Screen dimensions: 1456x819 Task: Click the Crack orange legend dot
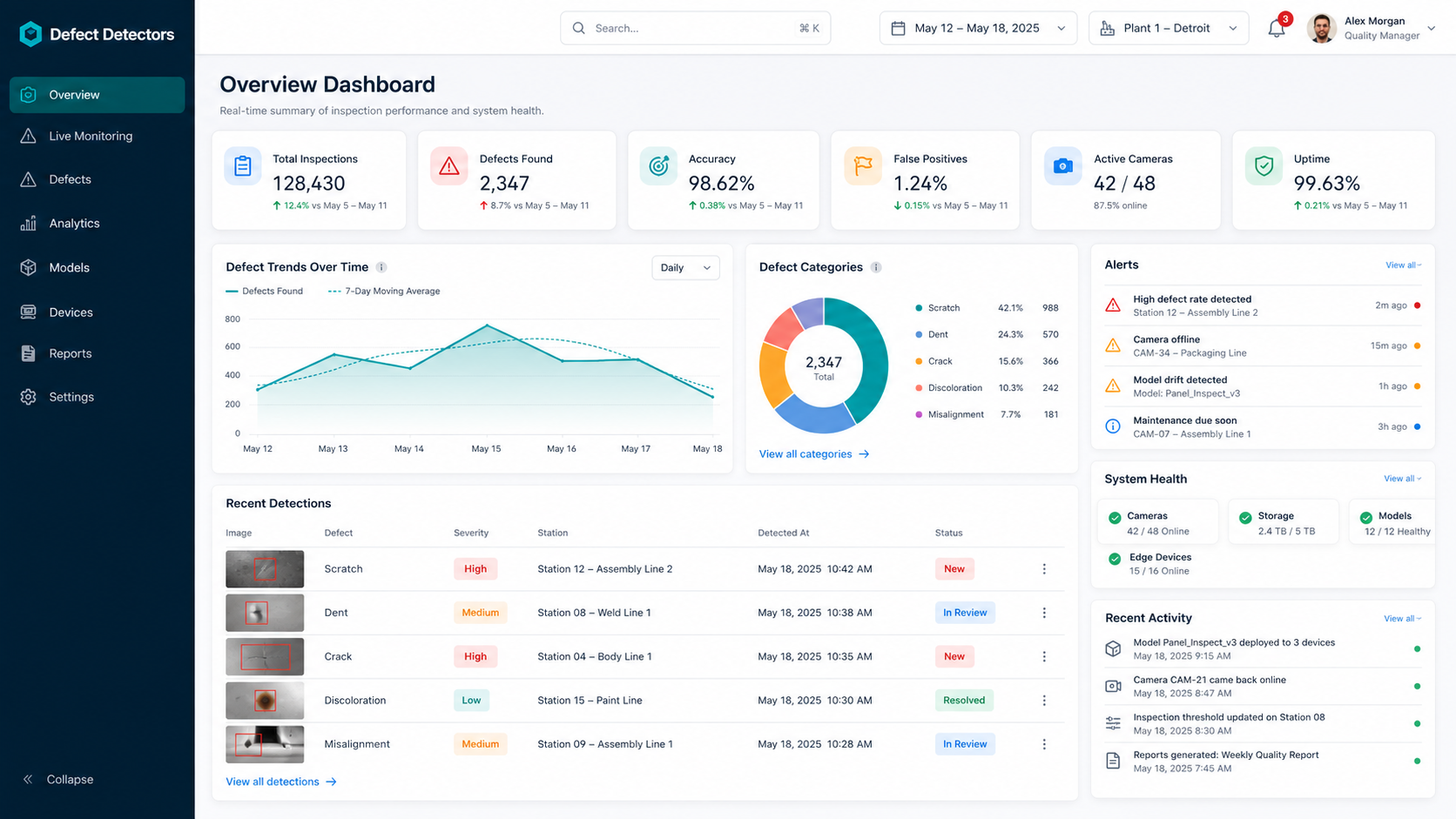919,361
